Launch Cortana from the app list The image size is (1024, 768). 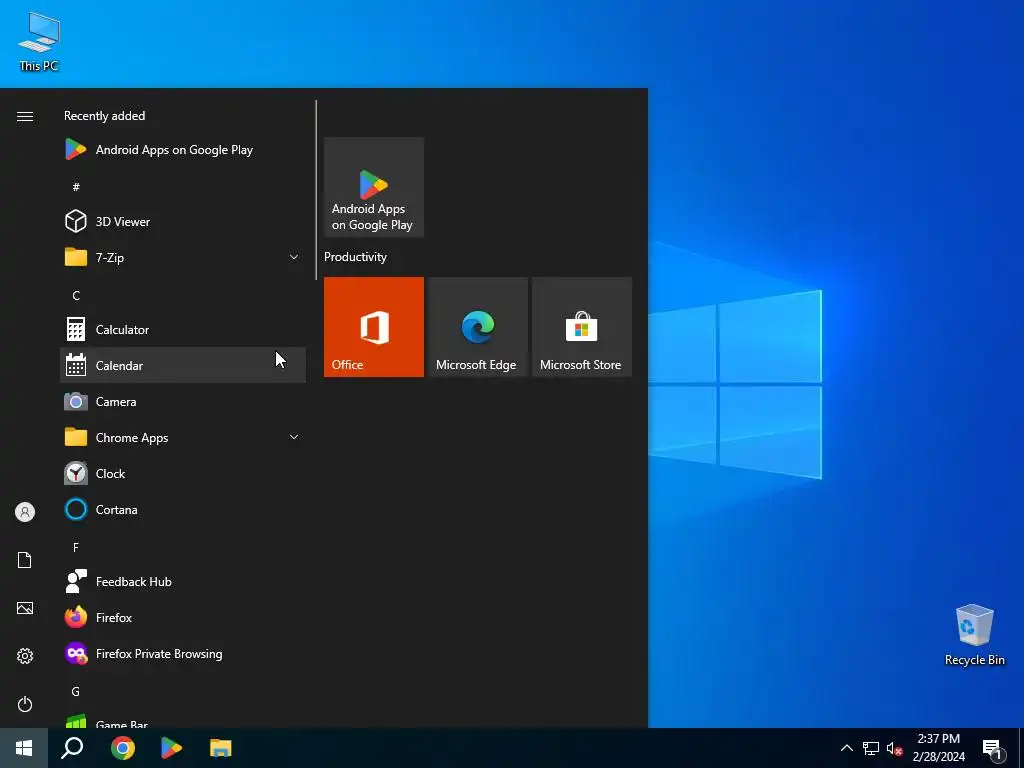click(x=183, y=509)
